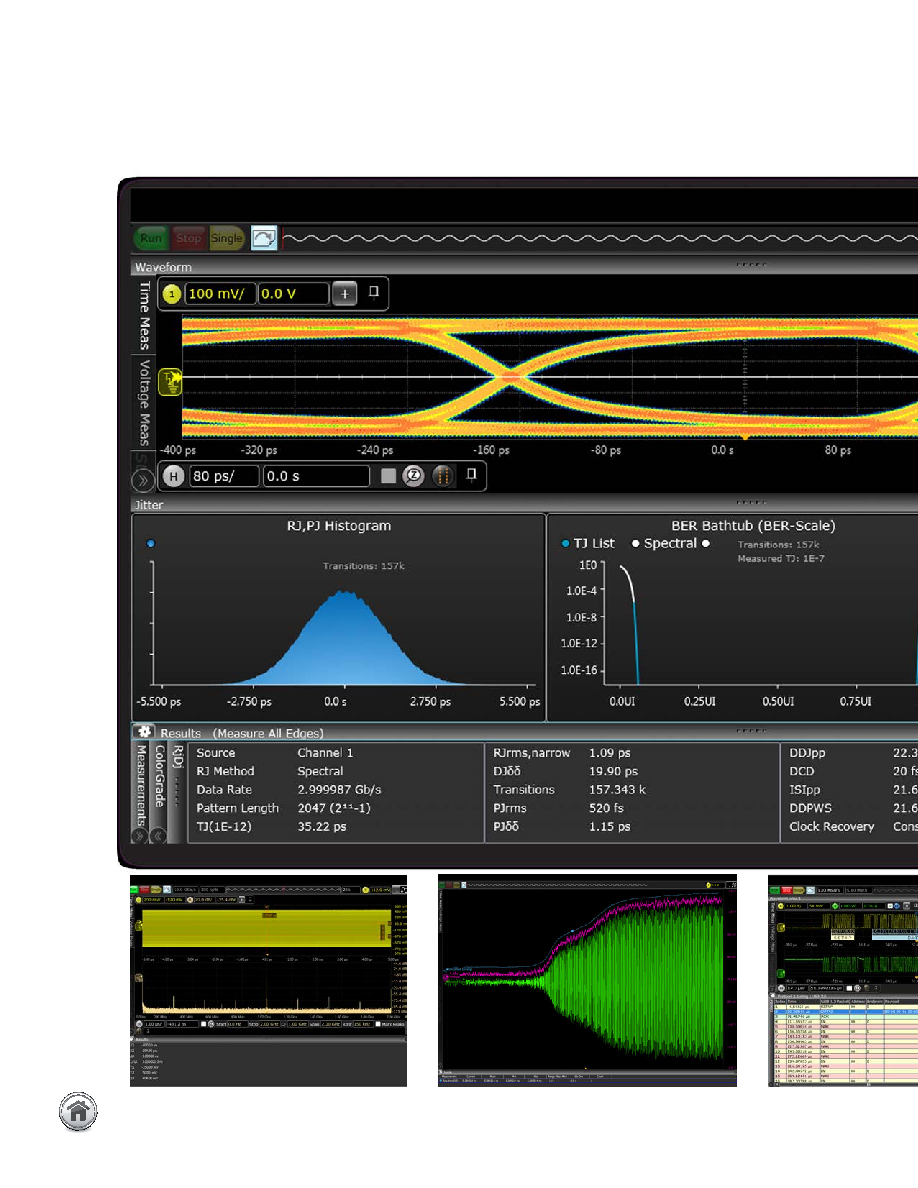Screen dimensions: 918x1188
Task: Click the yellow Single acquisition button
Action: pyautogui.click(x=226, y=238)
